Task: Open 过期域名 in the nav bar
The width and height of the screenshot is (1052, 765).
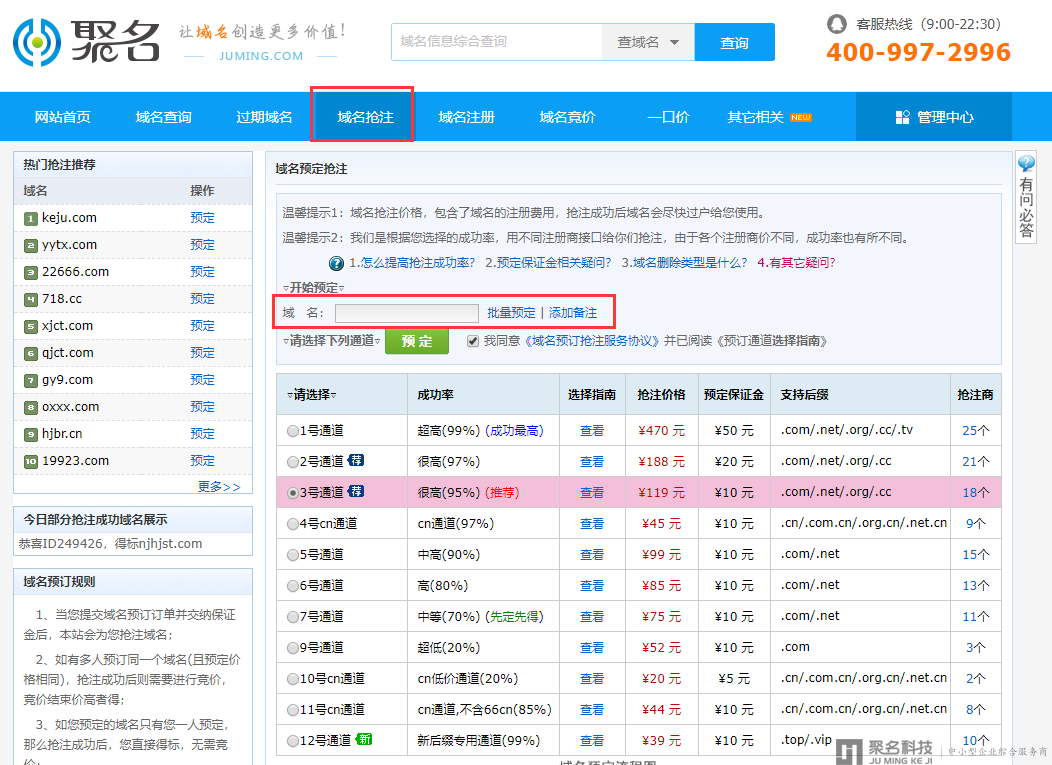Action: (264, 117)
